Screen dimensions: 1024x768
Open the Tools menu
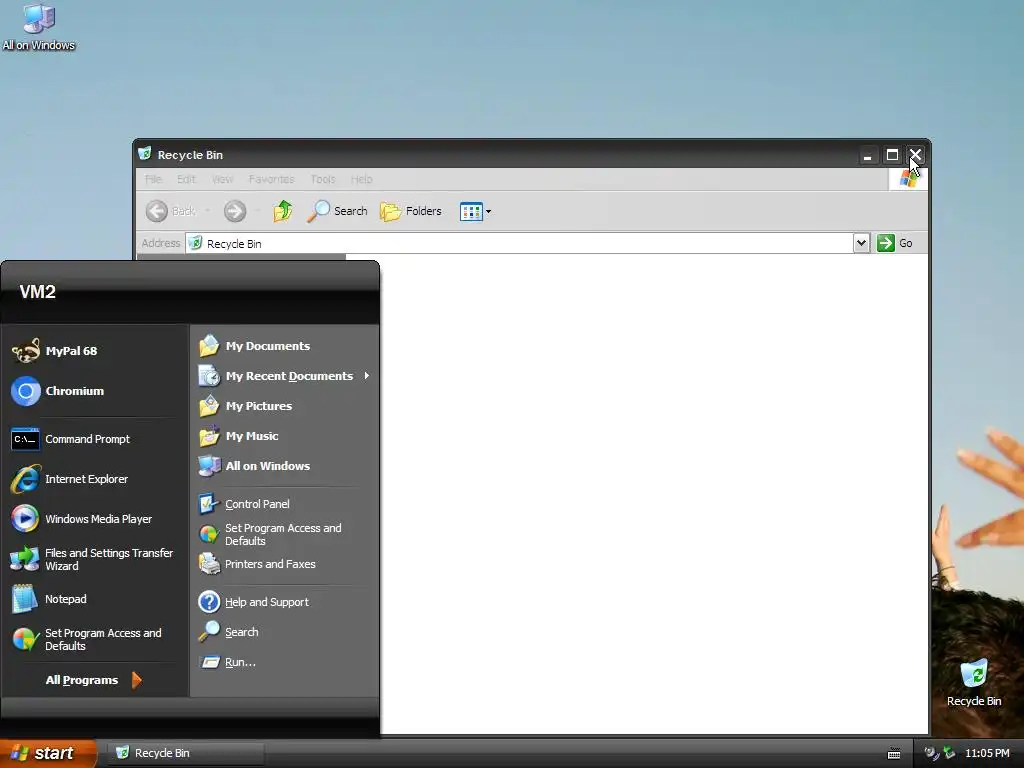coord(323,179)
